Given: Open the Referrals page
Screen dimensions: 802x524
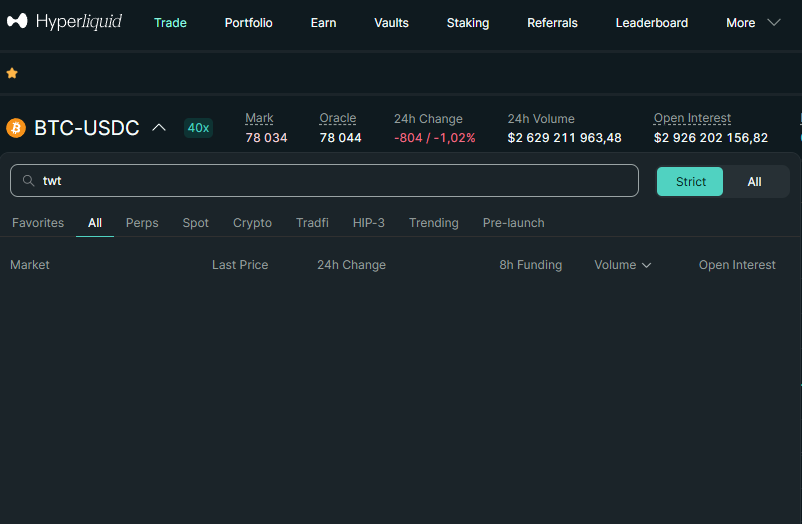Looking at the screenshot, I should tap(552, 23).
